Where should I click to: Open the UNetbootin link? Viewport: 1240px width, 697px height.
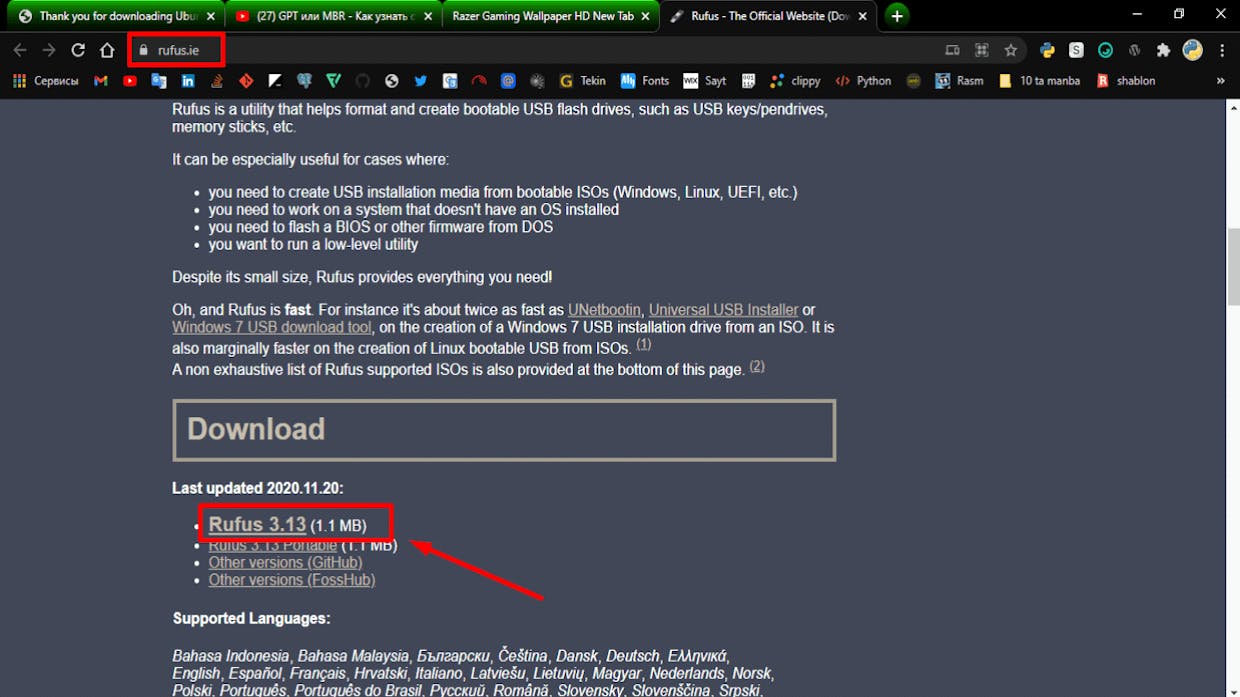(604, 310)
